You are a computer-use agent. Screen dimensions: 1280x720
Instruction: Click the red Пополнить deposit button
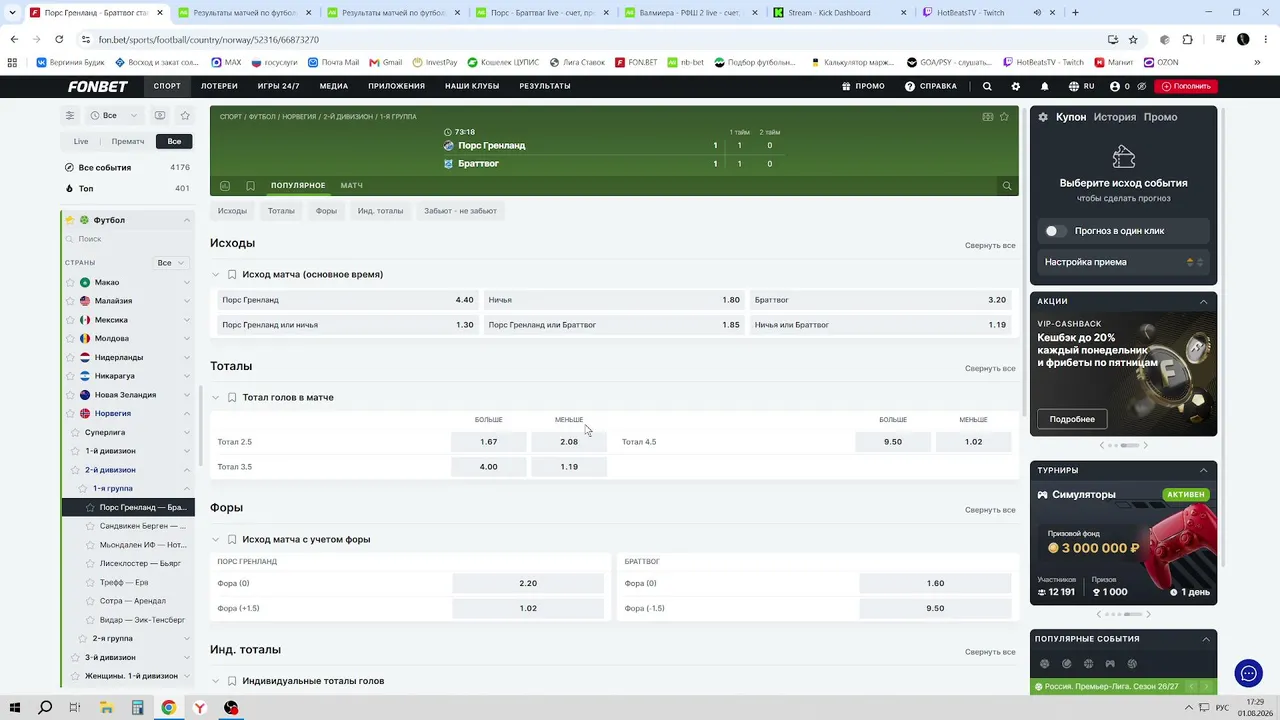pos(1186,86)
